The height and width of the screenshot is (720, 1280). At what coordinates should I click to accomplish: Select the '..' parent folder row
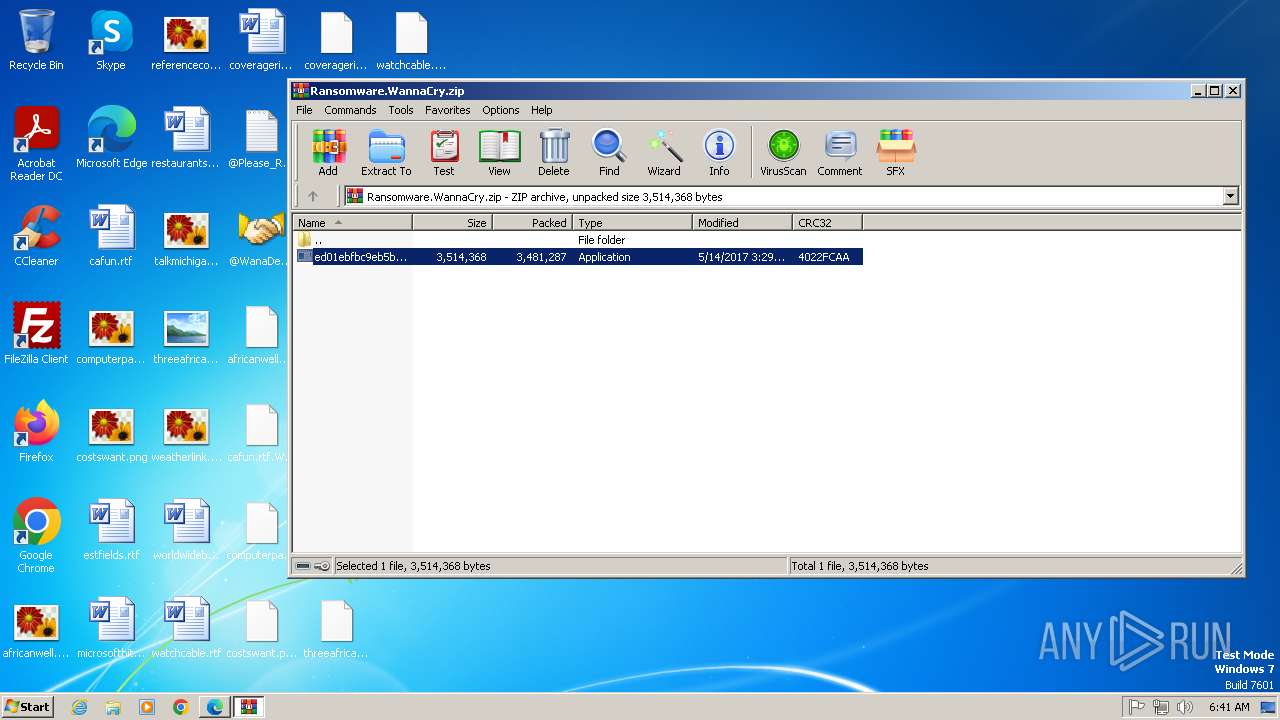point(578,240)
